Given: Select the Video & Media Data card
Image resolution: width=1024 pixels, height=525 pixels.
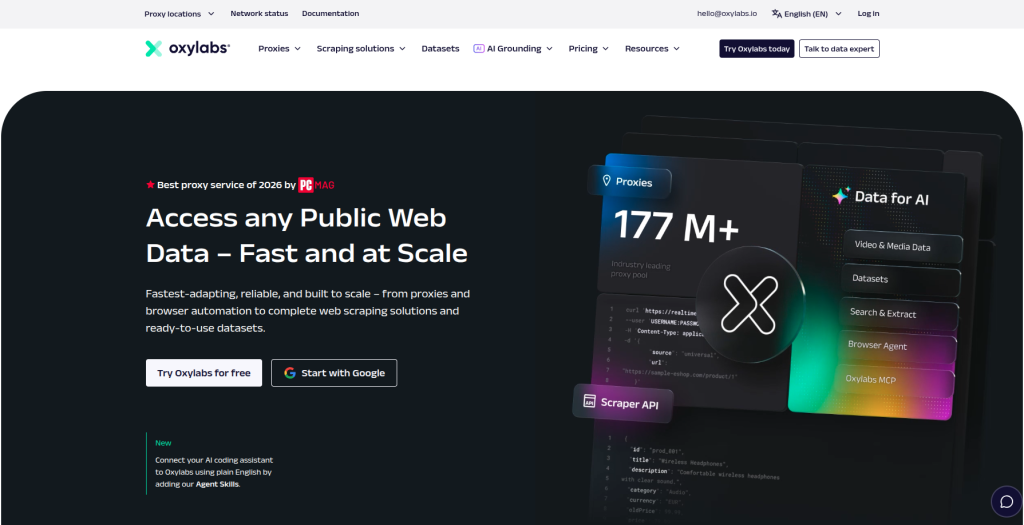Looking at the screenshot, I should pyautogui.click(x=903, y=247).
